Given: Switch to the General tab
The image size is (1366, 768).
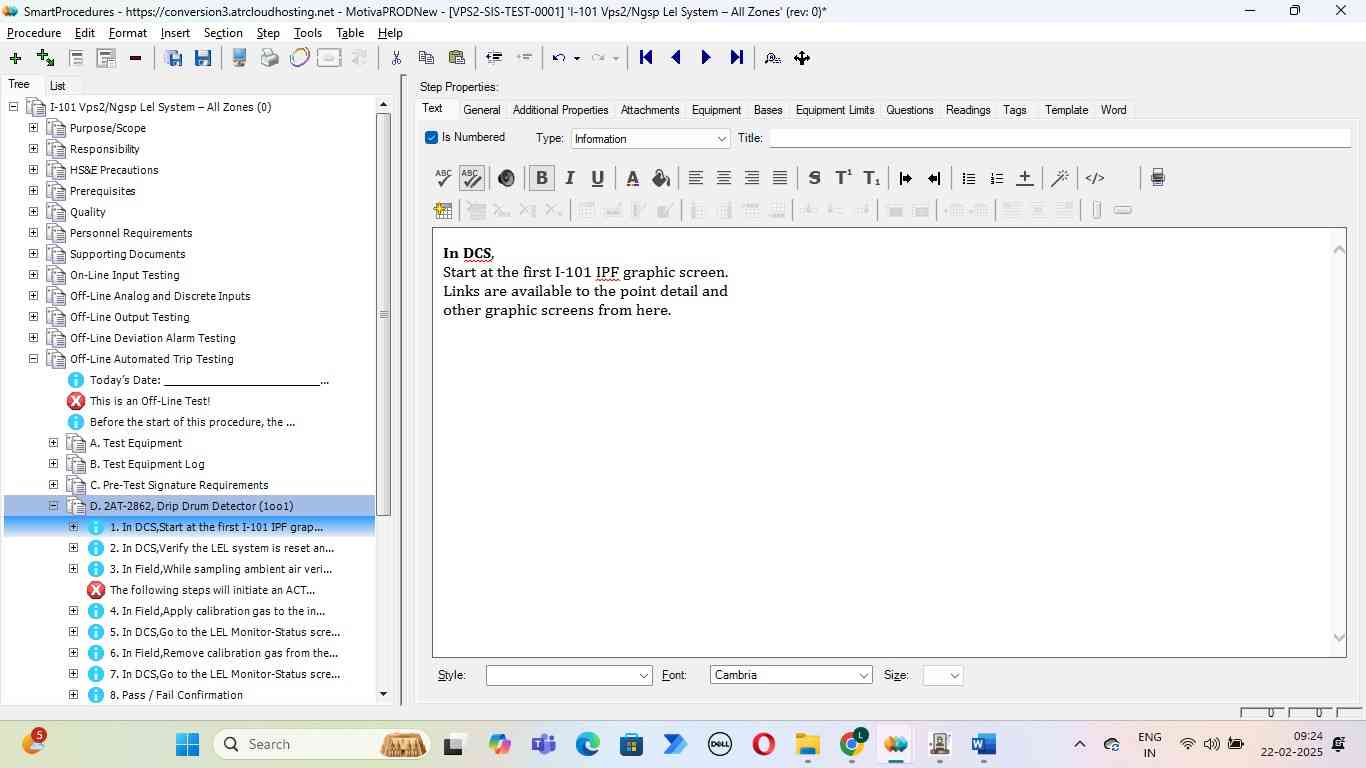Looking at the screenshot, I should (x=482, y=110).
